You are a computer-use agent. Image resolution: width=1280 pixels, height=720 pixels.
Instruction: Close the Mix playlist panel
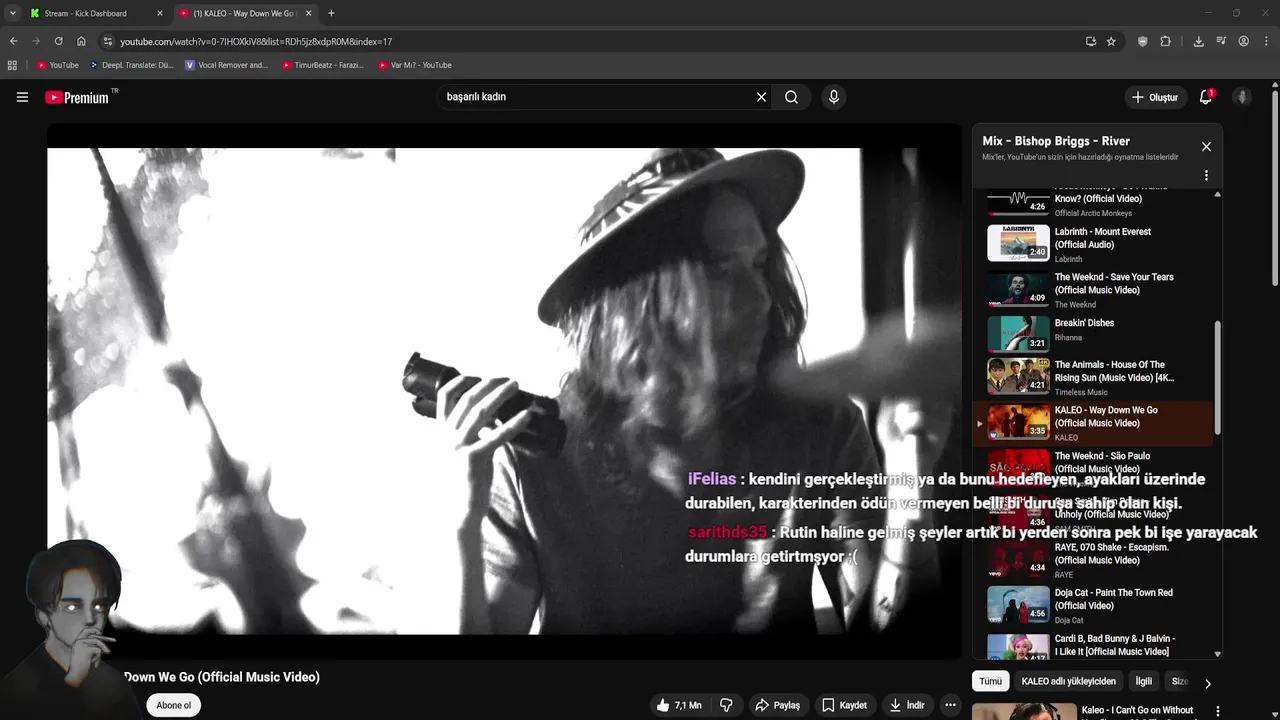click(x=1206, y=146)
